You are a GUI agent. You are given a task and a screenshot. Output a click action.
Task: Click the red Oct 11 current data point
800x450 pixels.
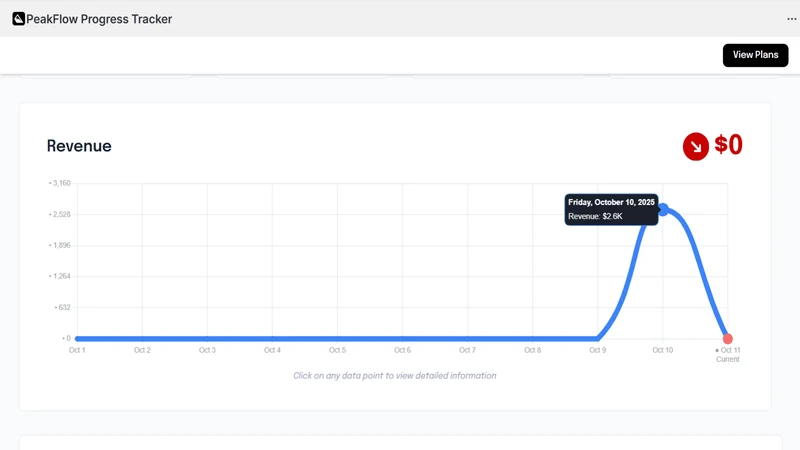pyautogui.click(x=728, y=339)
